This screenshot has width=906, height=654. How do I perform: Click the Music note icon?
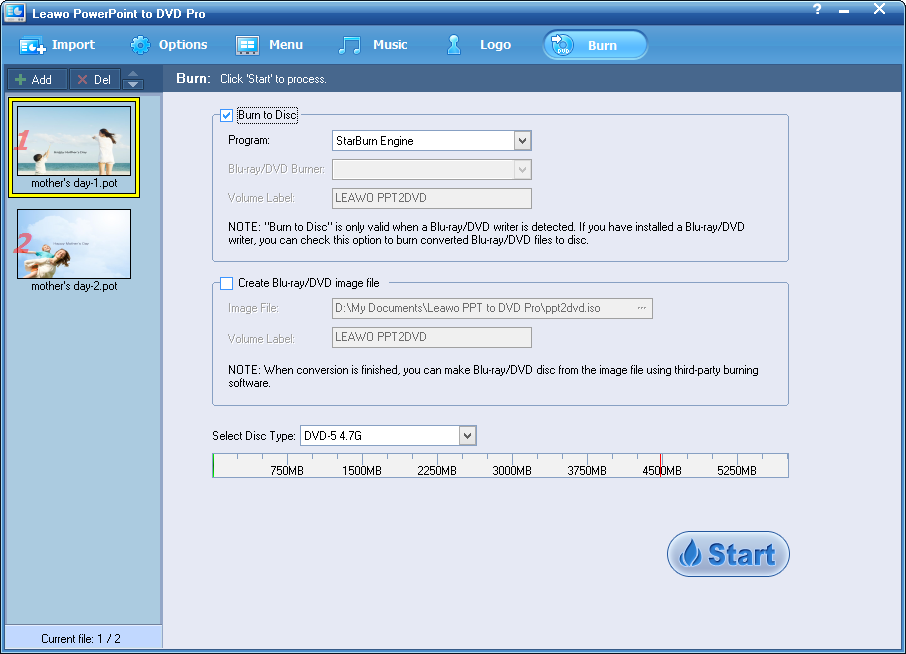(350, 45)
